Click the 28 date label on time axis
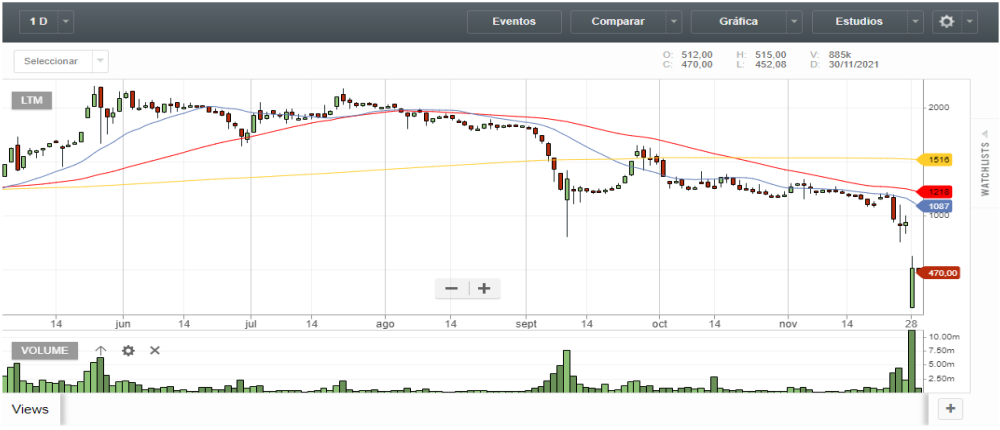 point(911,324)
